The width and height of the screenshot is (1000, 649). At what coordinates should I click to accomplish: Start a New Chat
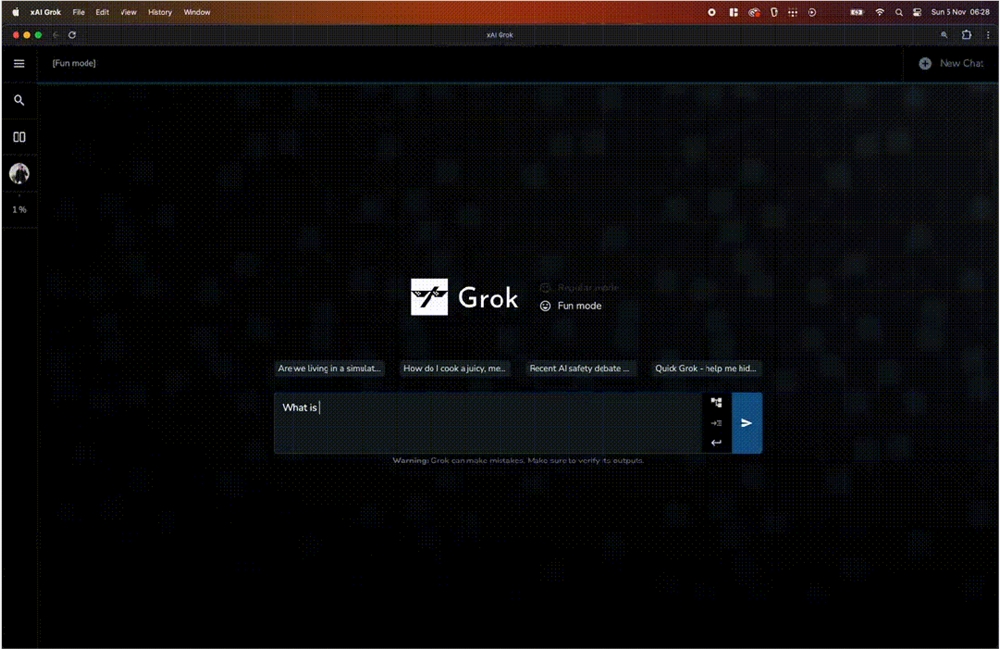point(951,63)
